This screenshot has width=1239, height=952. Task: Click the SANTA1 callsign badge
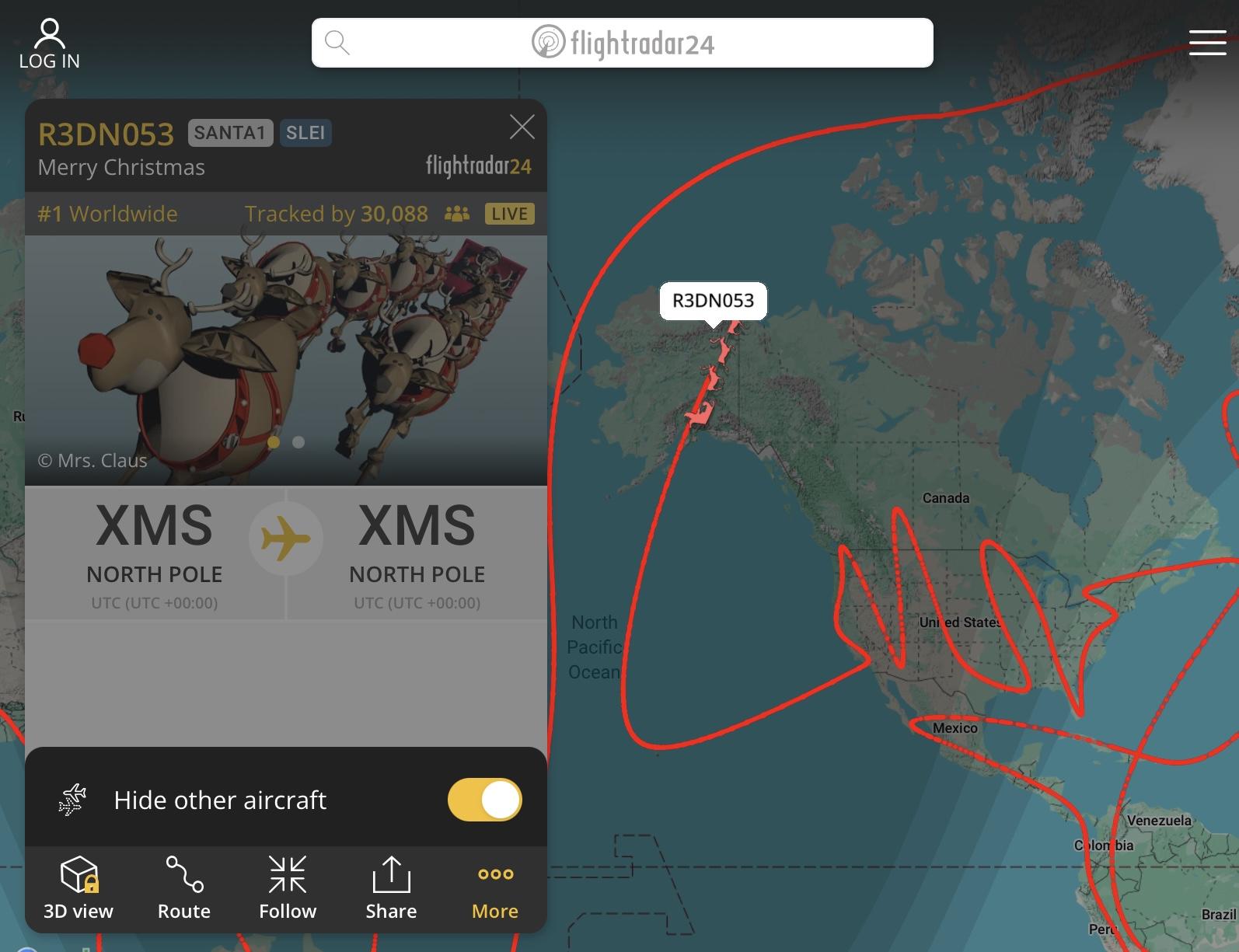[230, 133]
